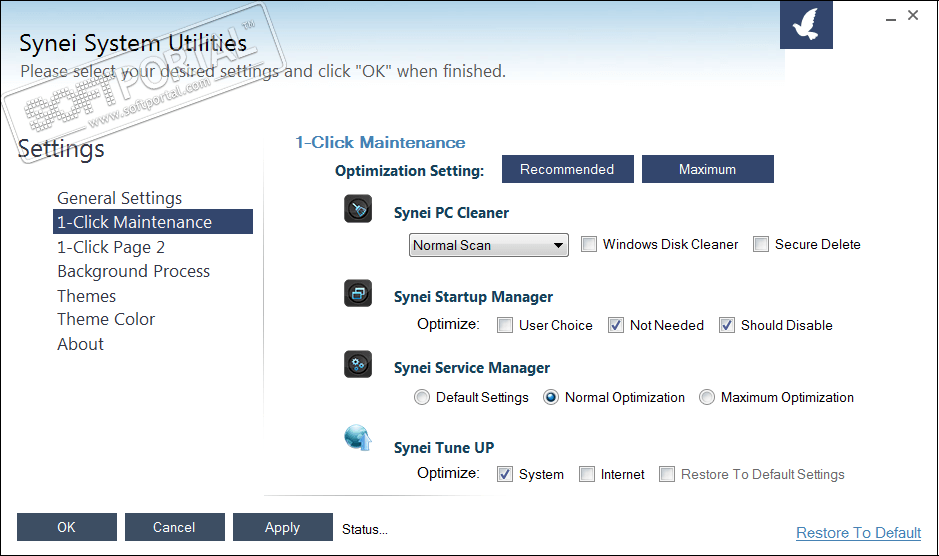939x556 pixels.
Task: Click the Synei Service Manager heading
Action: (x=471, y=368)
